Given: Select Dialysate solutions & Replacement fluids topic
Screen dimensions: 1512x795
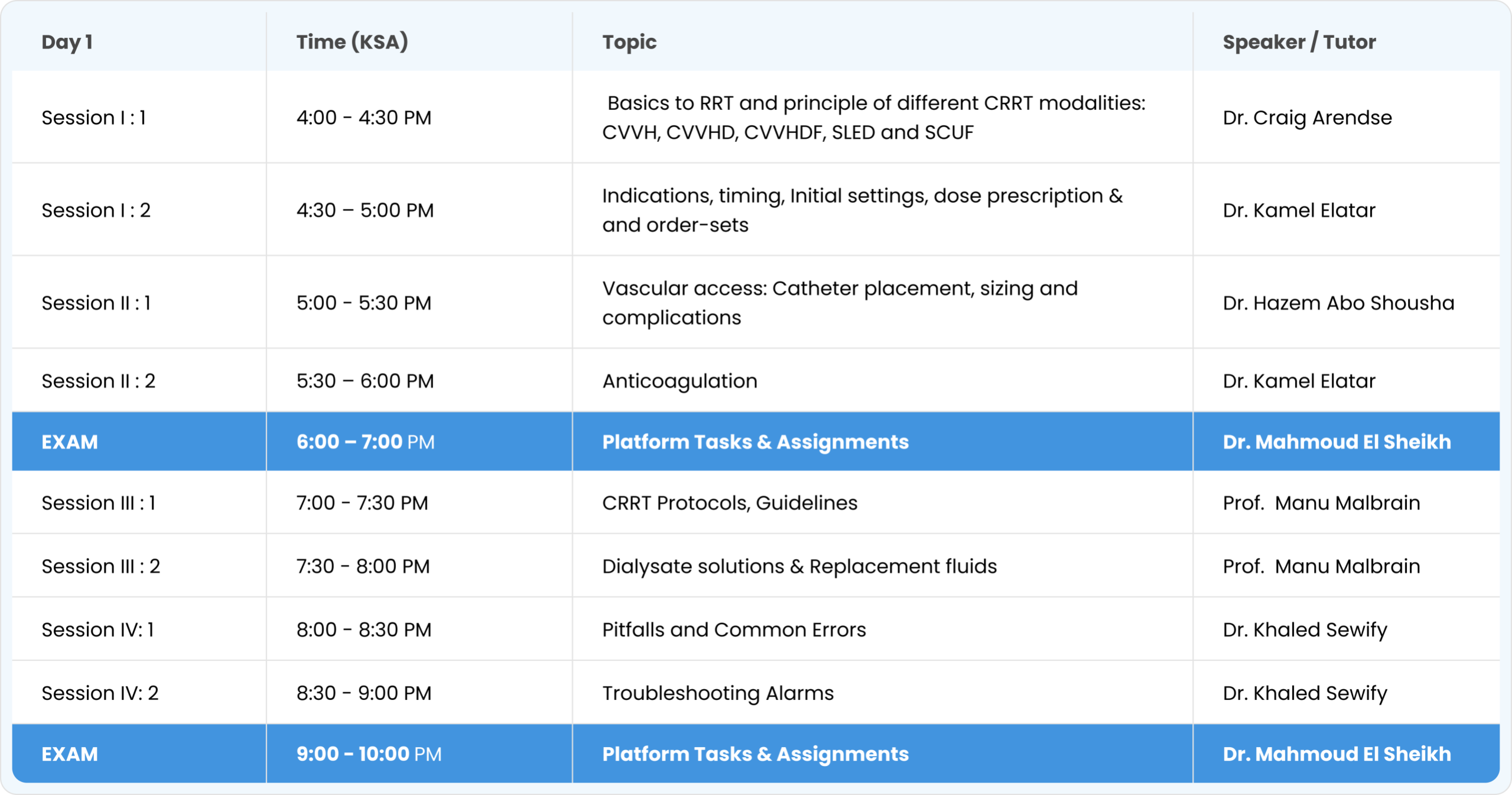Looking at the screenshot, I should click(799, 566).
